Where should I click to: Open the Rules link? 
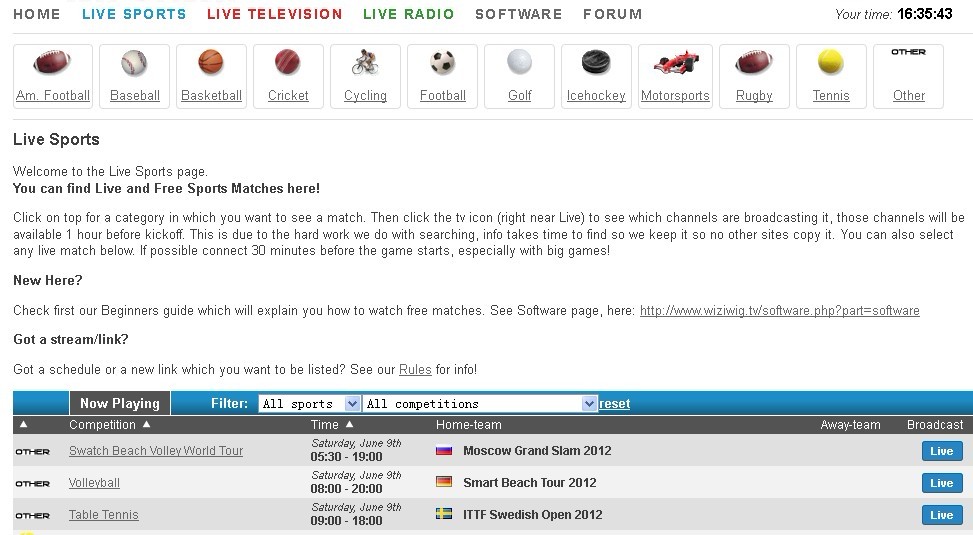click(415, 369)
